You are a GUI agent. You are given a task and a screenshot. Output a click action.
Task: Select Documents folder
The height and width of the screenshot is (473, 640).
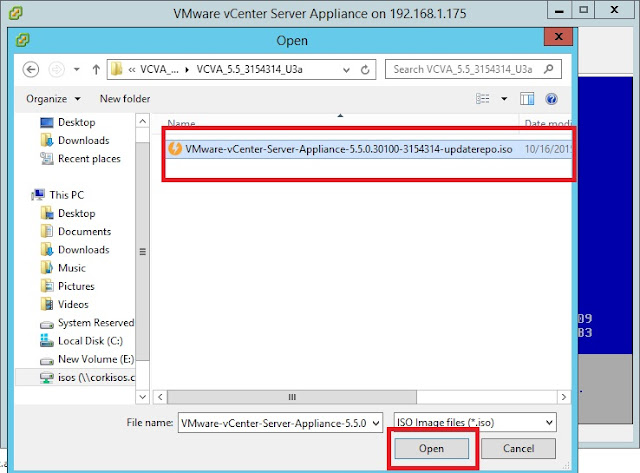click(x=76, y=231)
